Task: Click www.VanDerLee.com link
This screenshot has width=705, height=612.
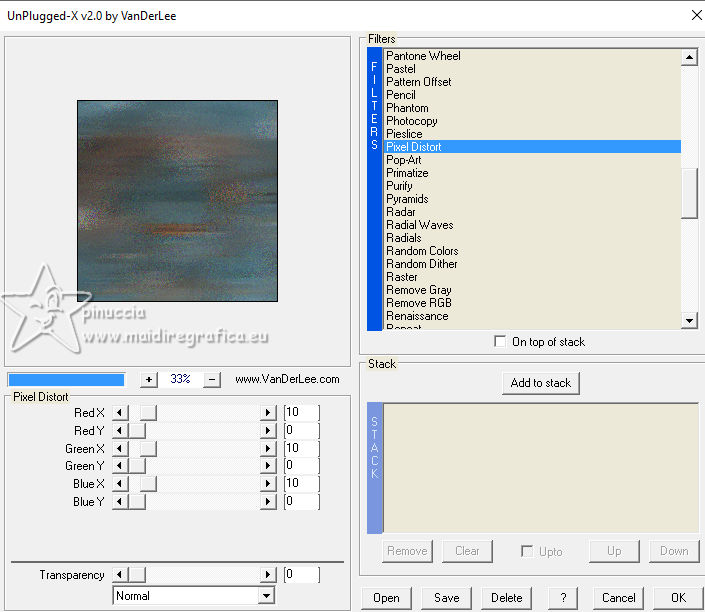Action: tap(287, 380)
